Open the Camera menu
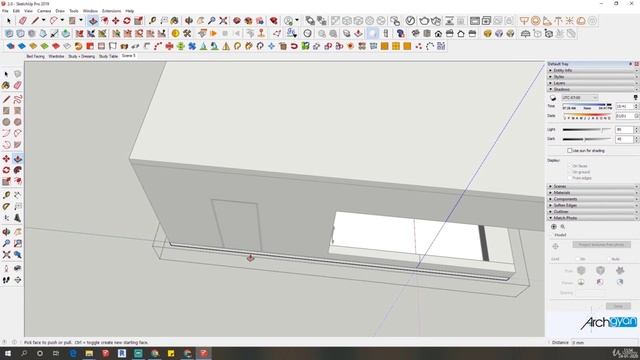 (x=44, y=11)
